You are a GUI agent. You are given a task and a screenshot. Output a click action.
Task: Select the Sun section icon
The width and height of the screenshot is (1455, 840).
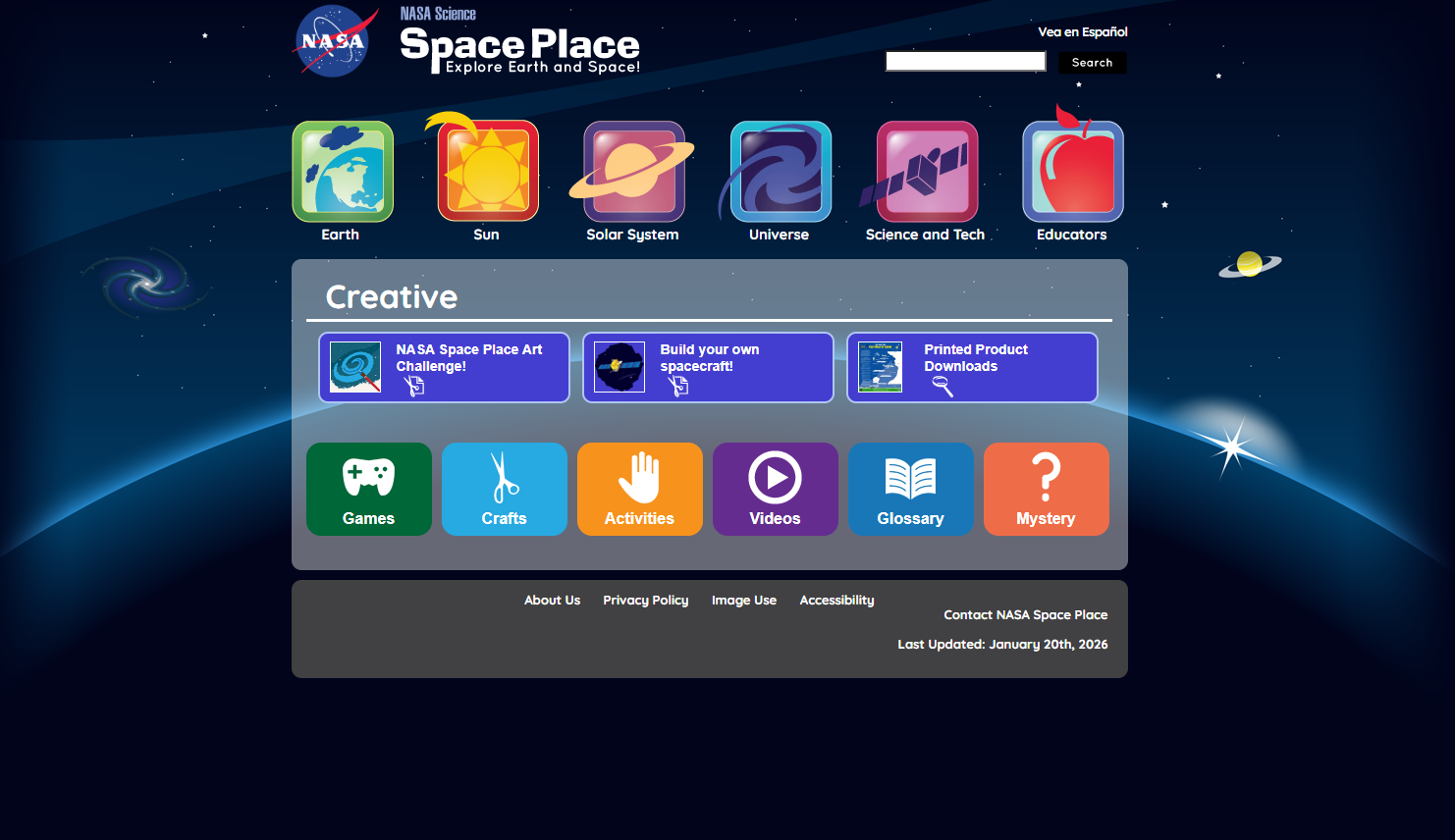487,171
